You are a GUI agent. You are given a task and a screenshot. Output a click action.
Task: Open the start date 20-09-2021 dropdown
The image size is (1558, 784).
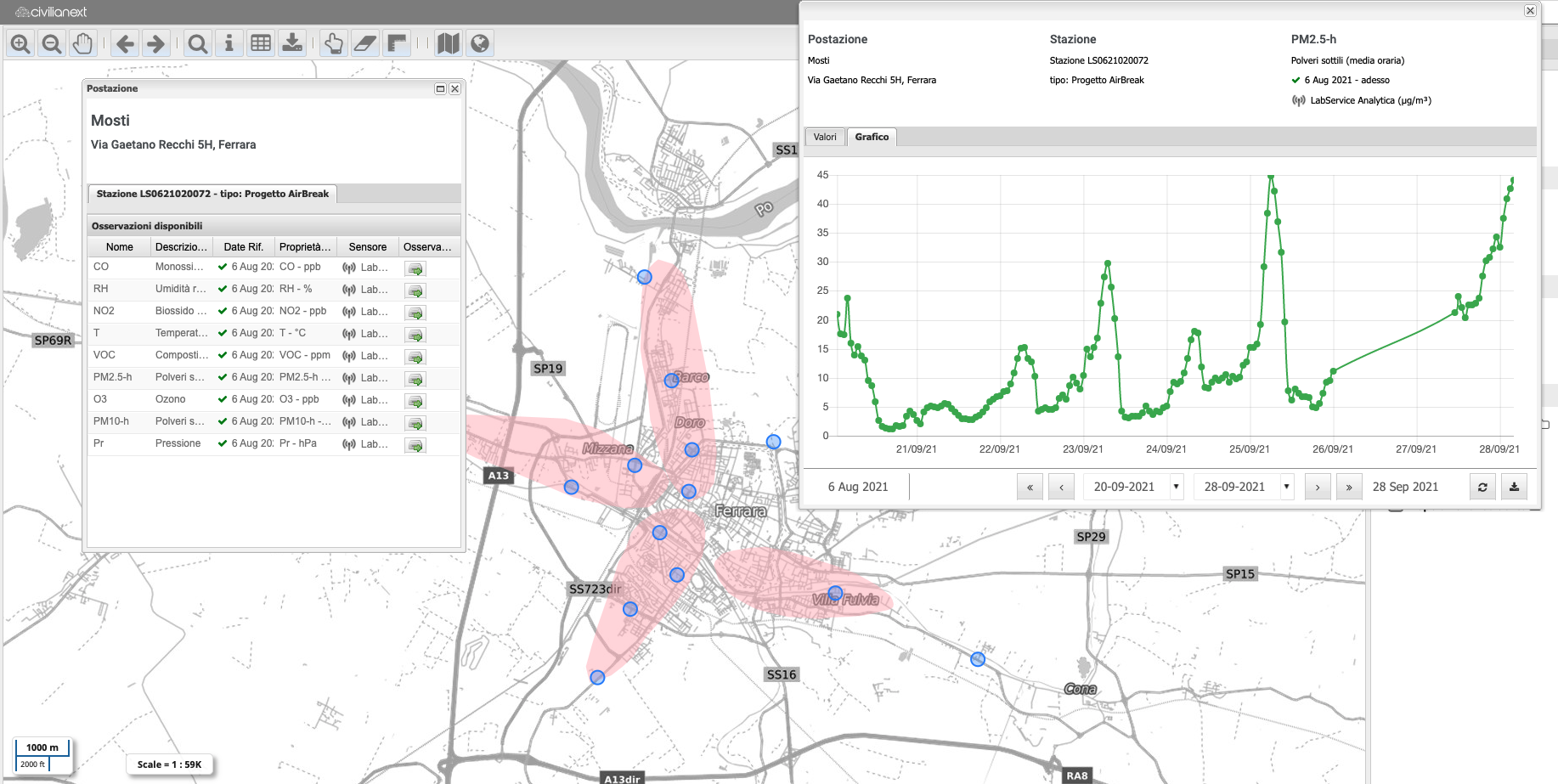coord(1176,487)
